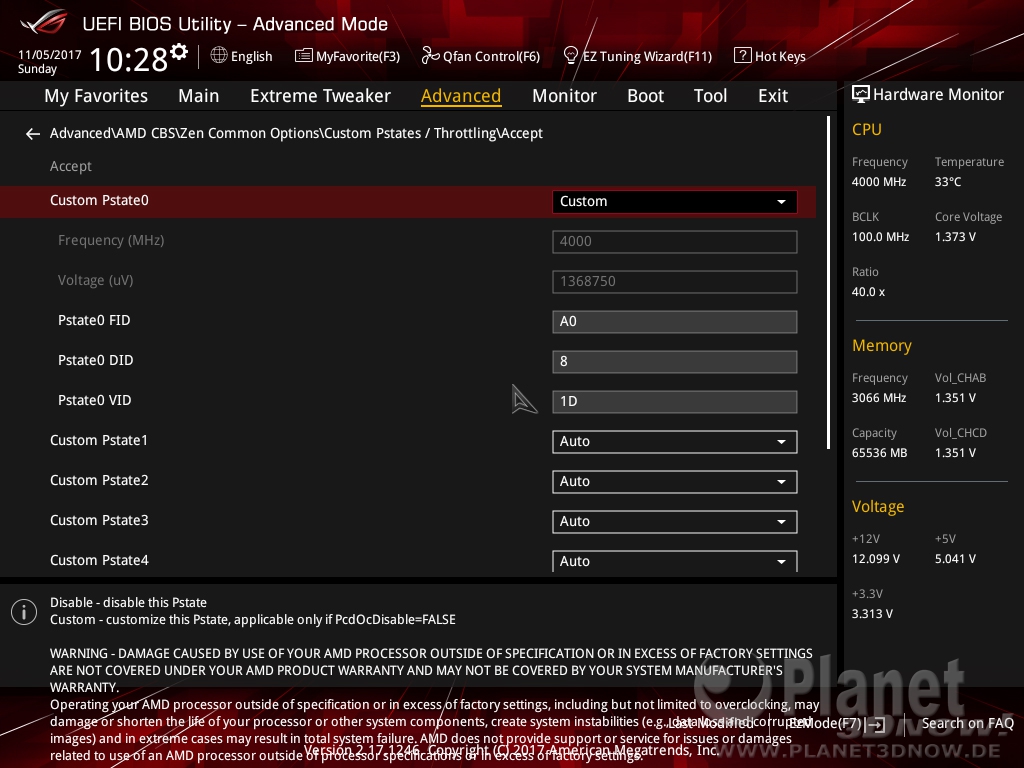1024x768 pixels.
Task: Click the breadcrumb path text
Action: pos(296,133)
